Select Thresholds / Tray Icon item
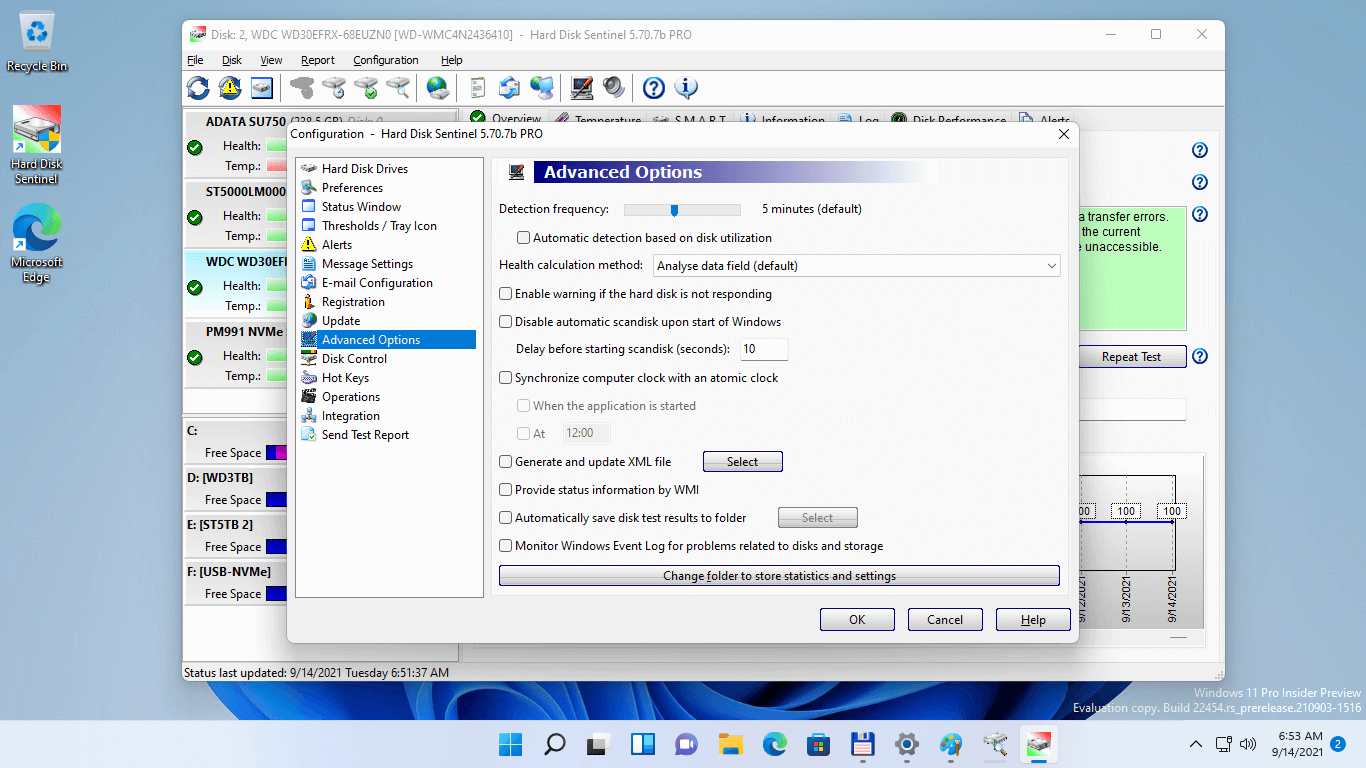 click(379, 226)
